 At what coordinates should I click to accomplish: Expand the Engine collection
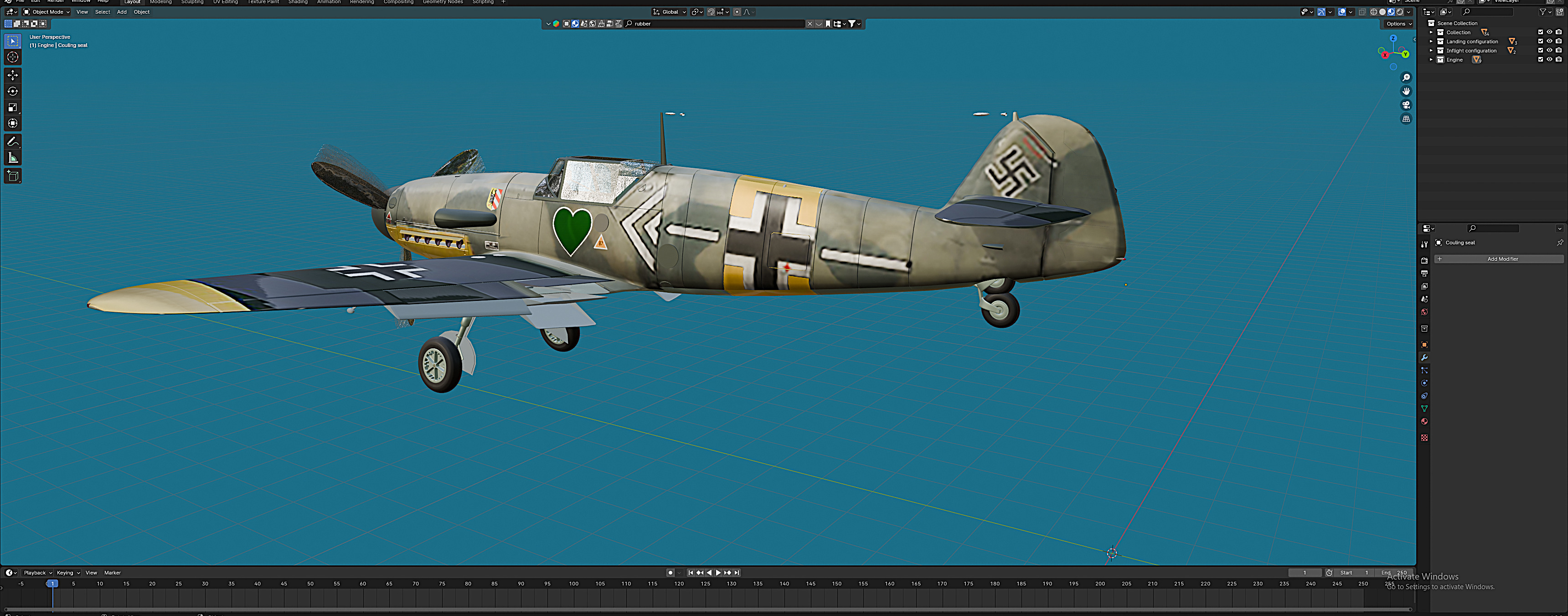coord(1431,60)
